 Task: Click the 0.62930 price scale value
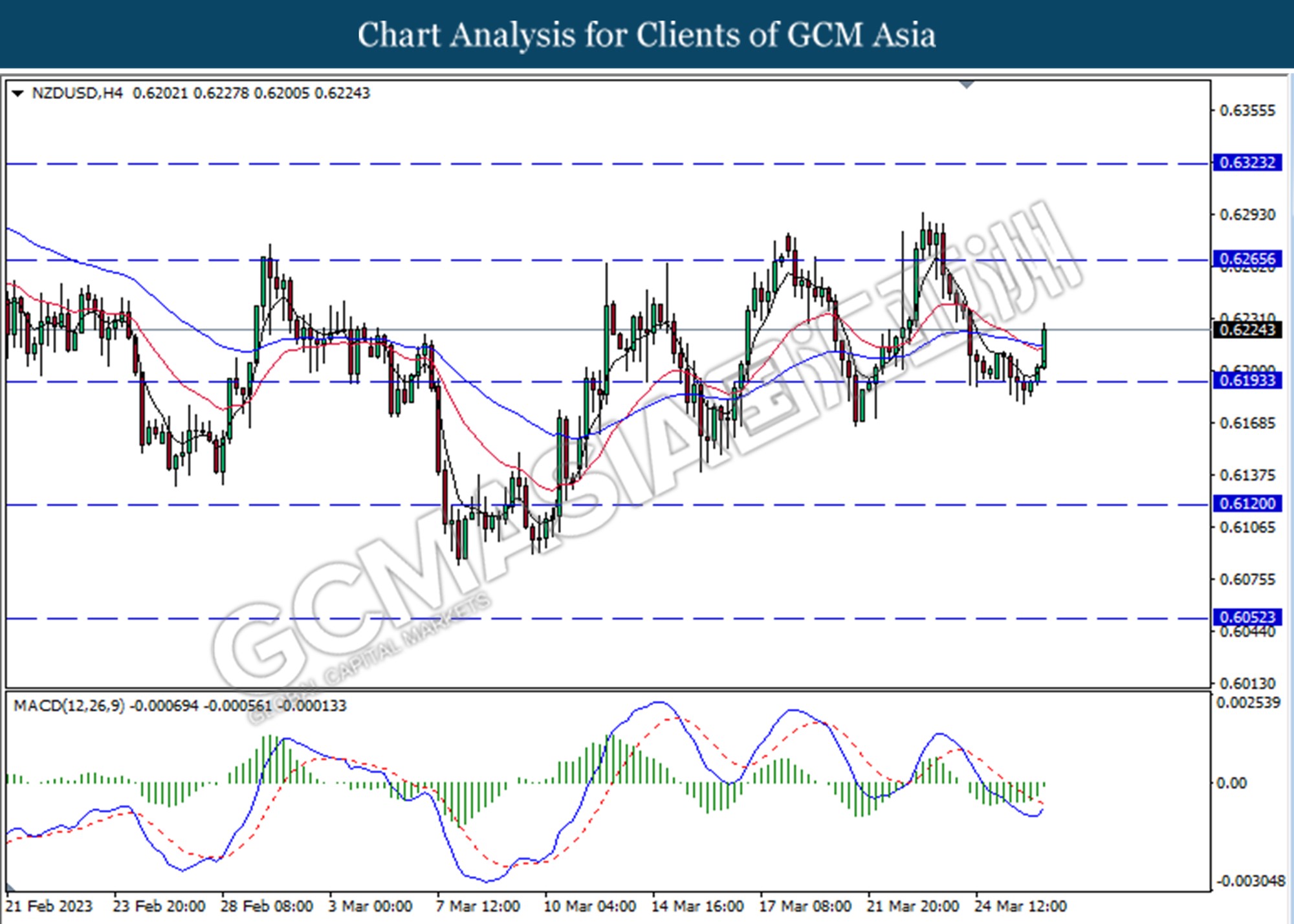pyautogui.click(x=1247, y=215)
